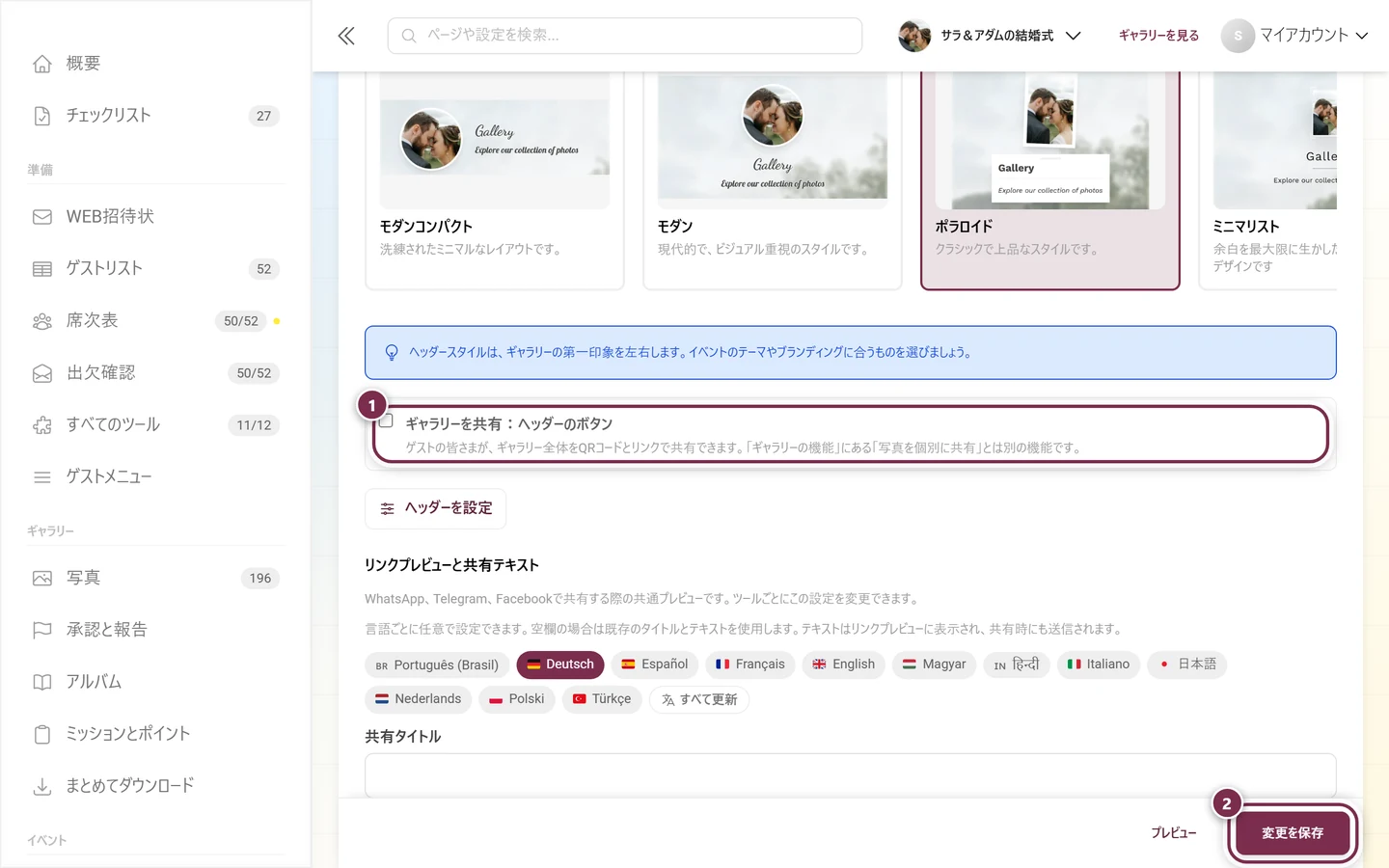Click the 出欠確認 open envelope icon
This screenshot has height=868, width=1389.
pyautogui.click(x=42, y=373)
